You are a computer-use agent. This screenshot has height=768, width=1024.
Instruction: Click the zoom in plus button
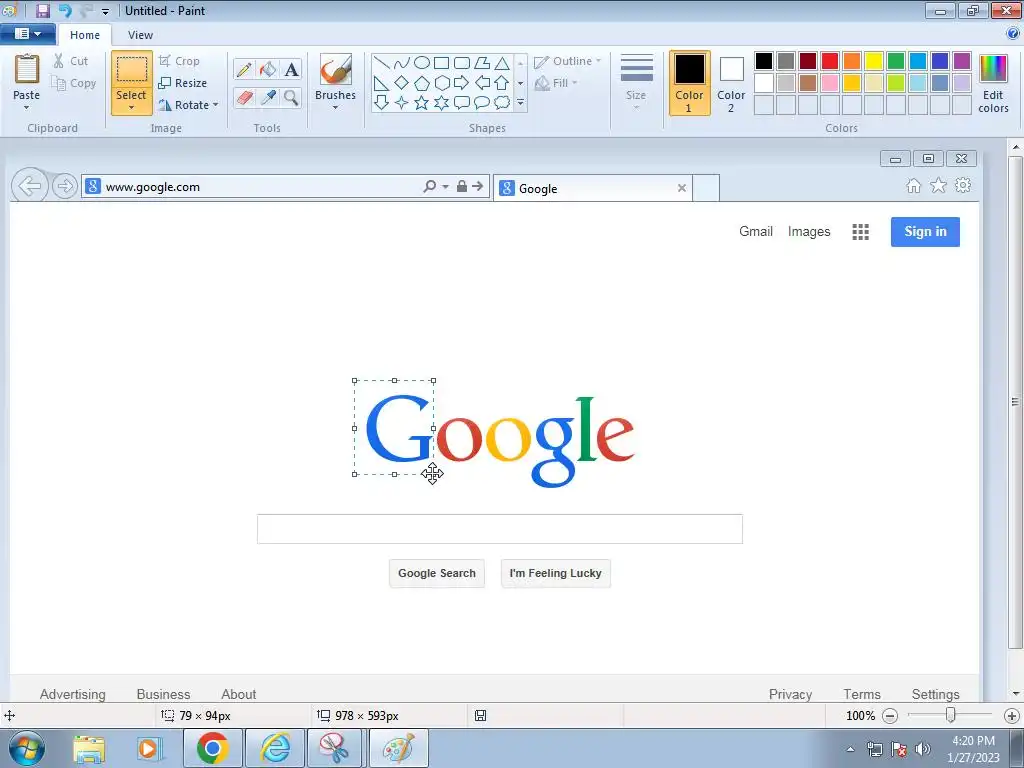click(1011, 716)
